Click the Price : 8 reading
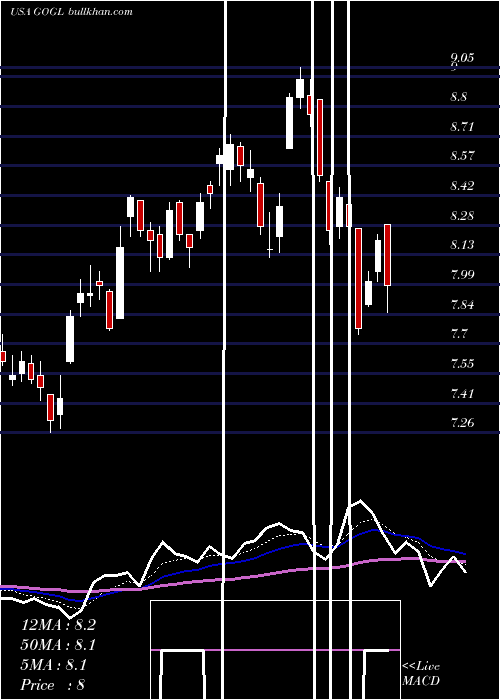The width and height of the screenshot is (500, 700). coord(53,685)
